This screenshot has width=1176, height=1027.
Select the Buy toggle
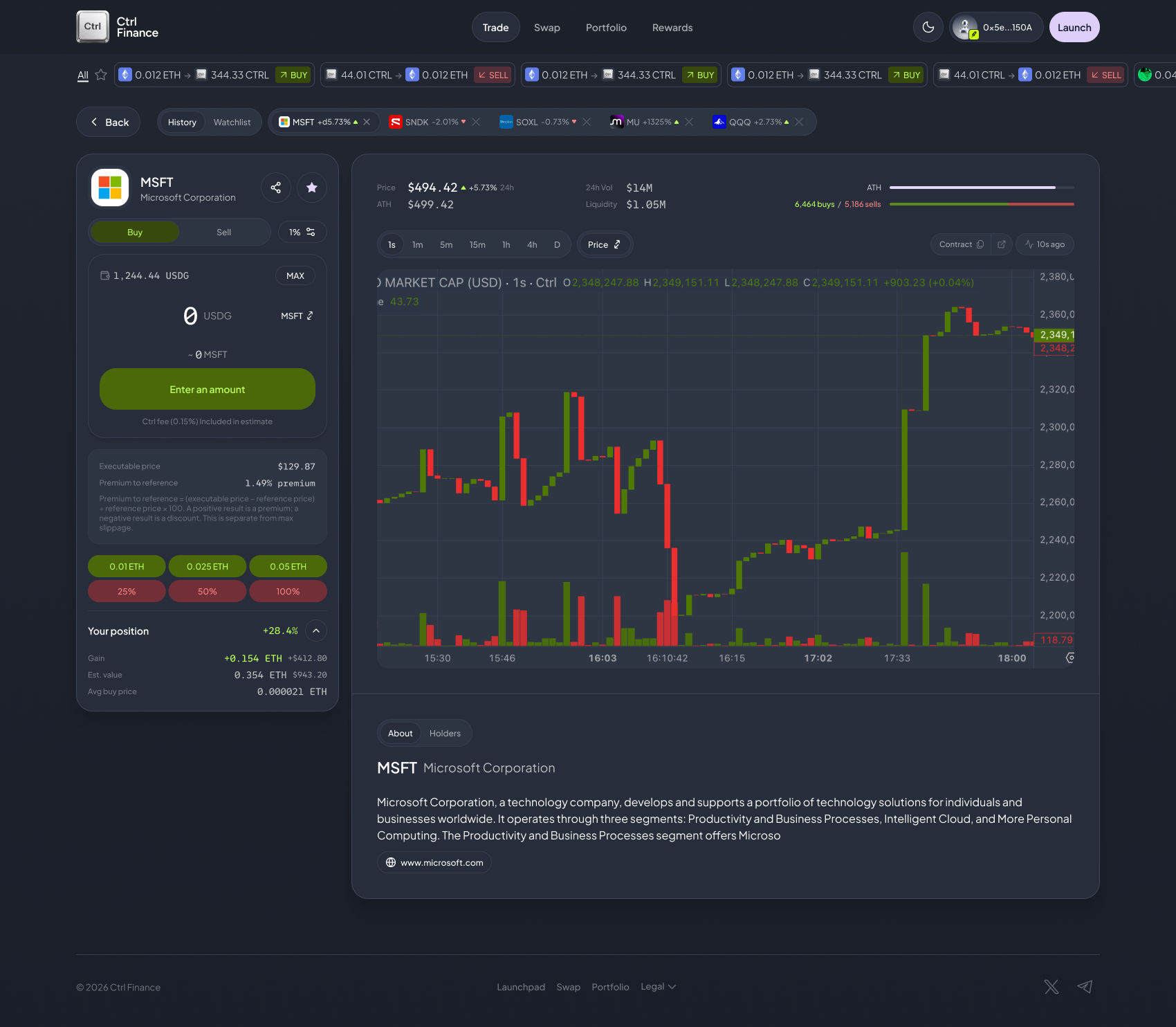135,232
